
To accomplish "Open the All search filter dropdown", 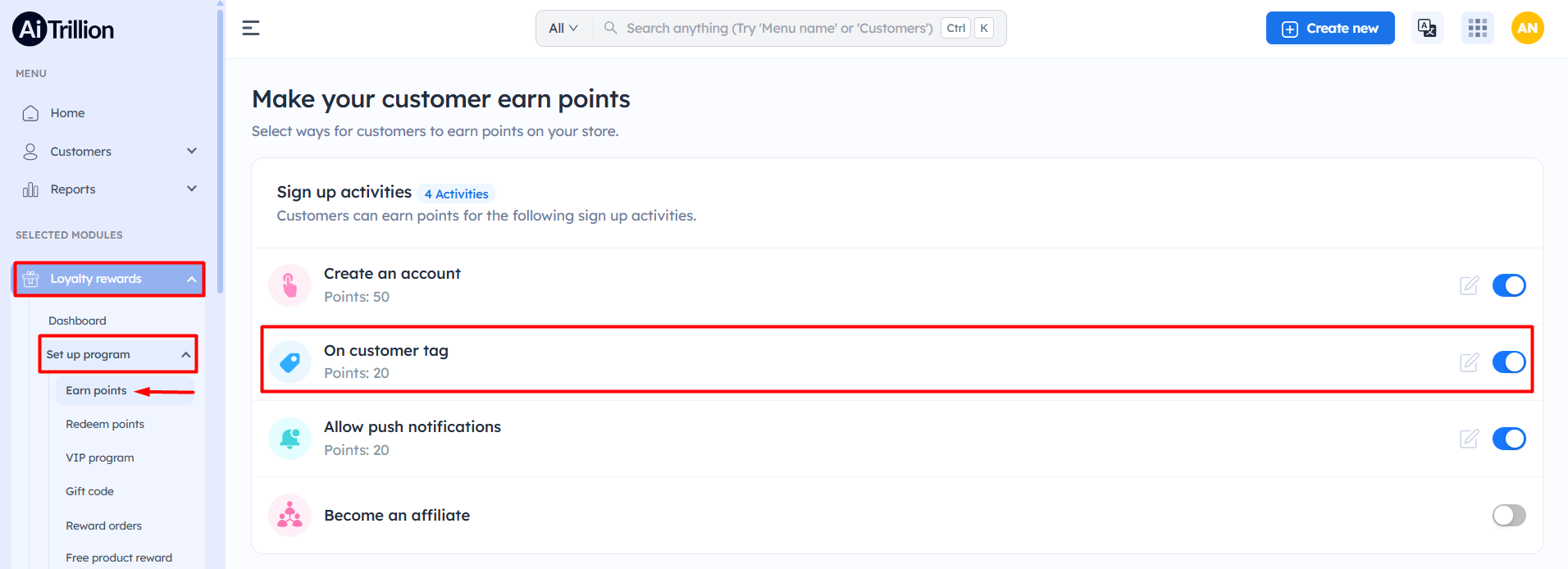I will tap(563, 28).
